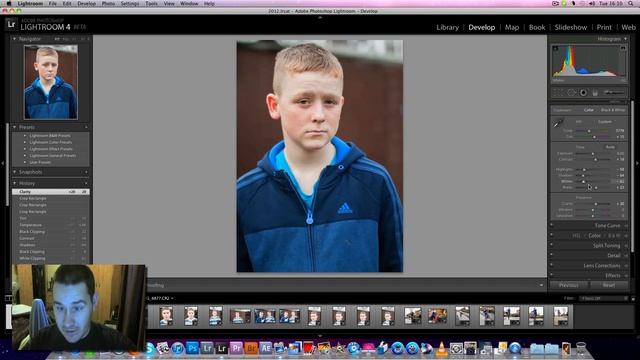
Task: Expand Lightroom B&W Presets folder
Action: click(25, 136)
